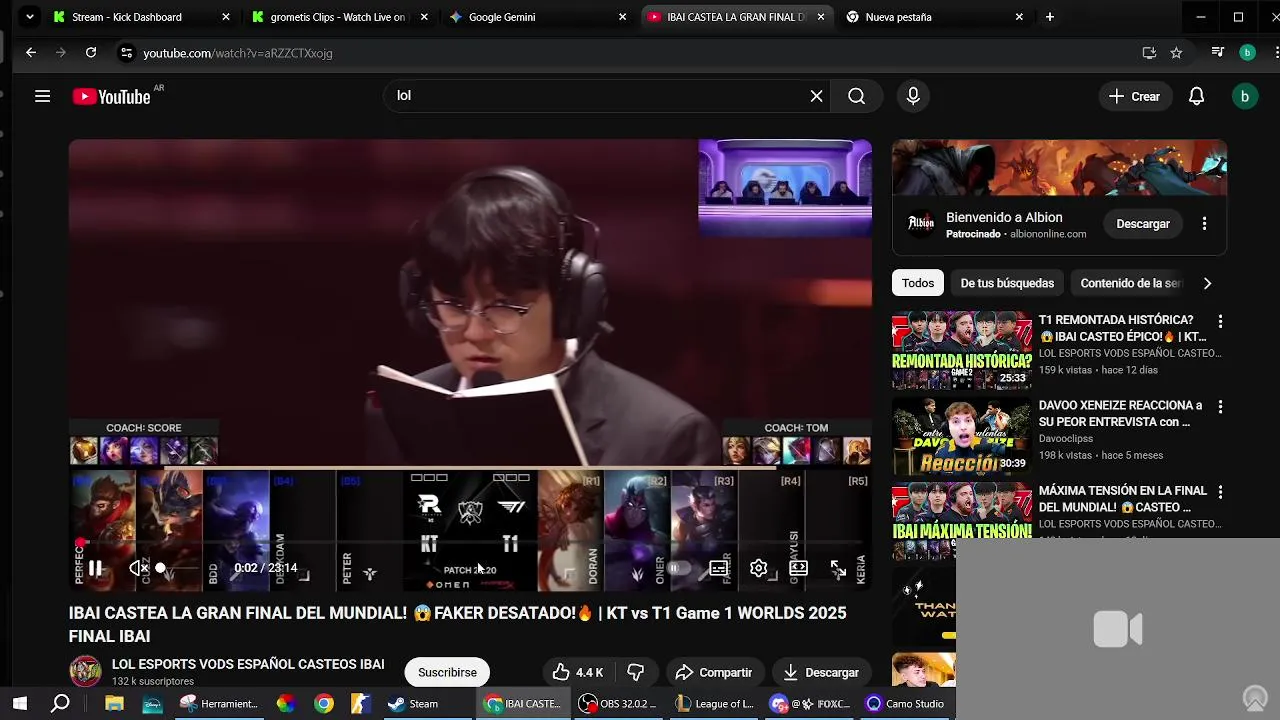Open YouTube notifications bell
Viewport: 1280px width, 720px height.
pos(1196,96)
